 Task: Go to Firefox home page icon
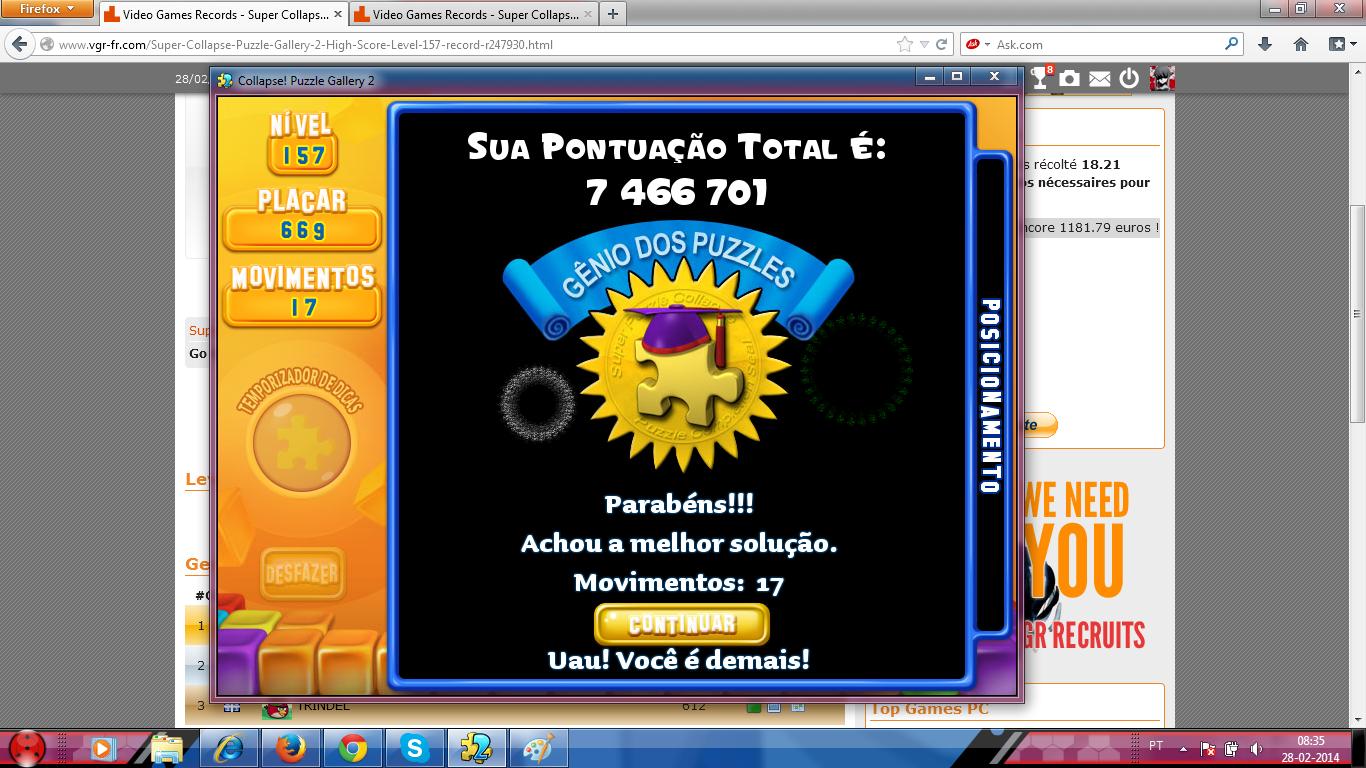coord(1301,44)
